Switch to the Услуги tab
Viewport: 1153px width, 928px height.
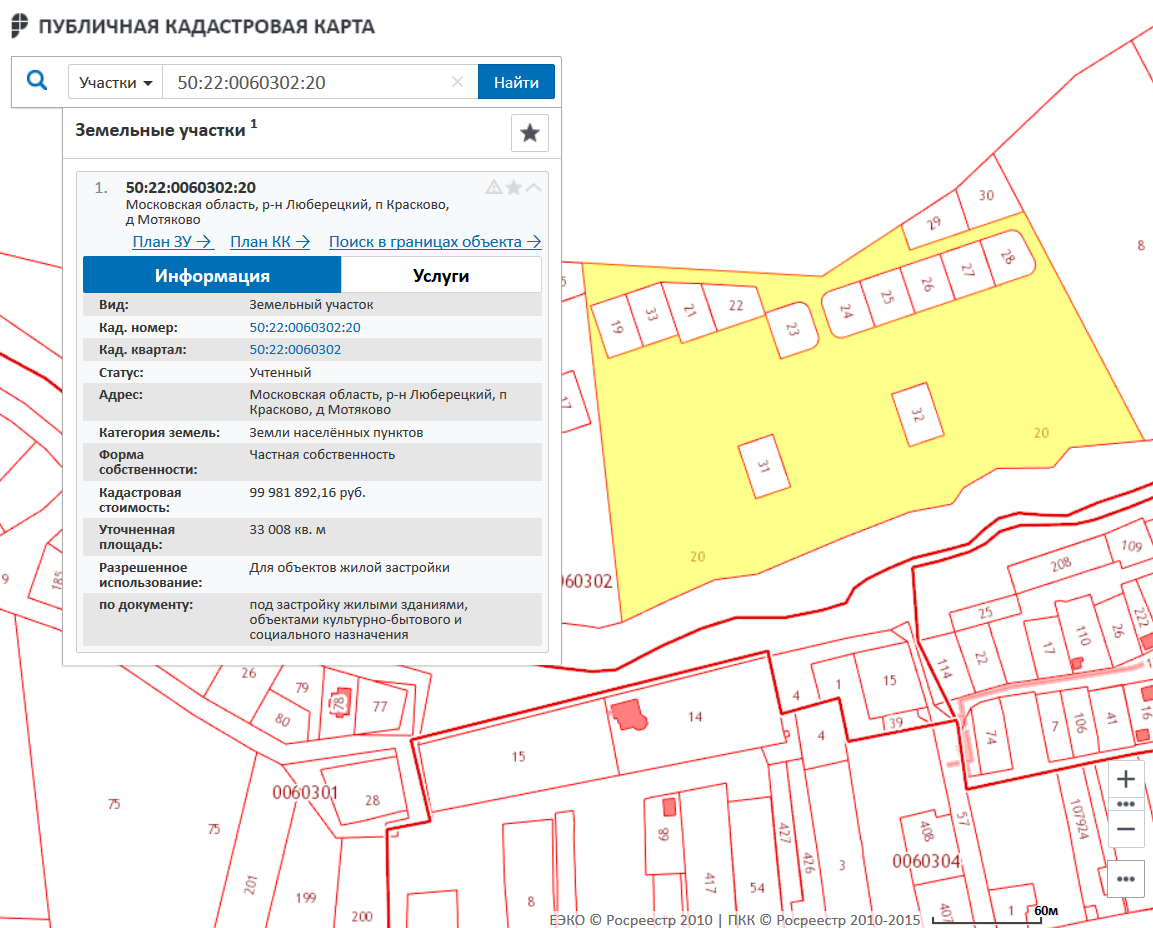click(441, 275)
